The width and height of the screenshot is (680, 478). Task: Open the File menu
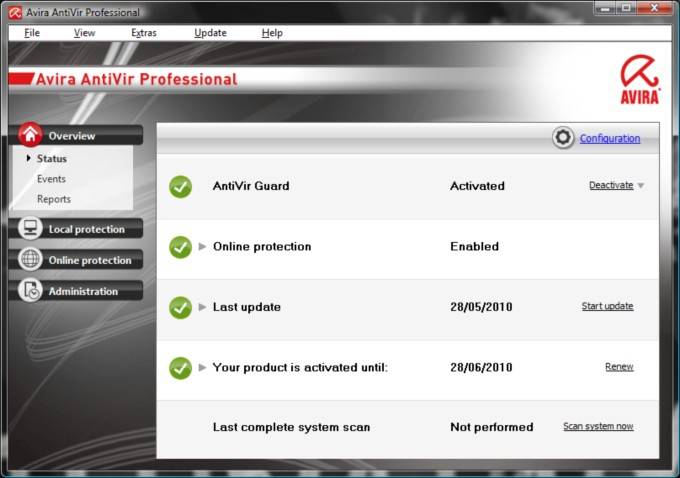(x=32, y=33)
